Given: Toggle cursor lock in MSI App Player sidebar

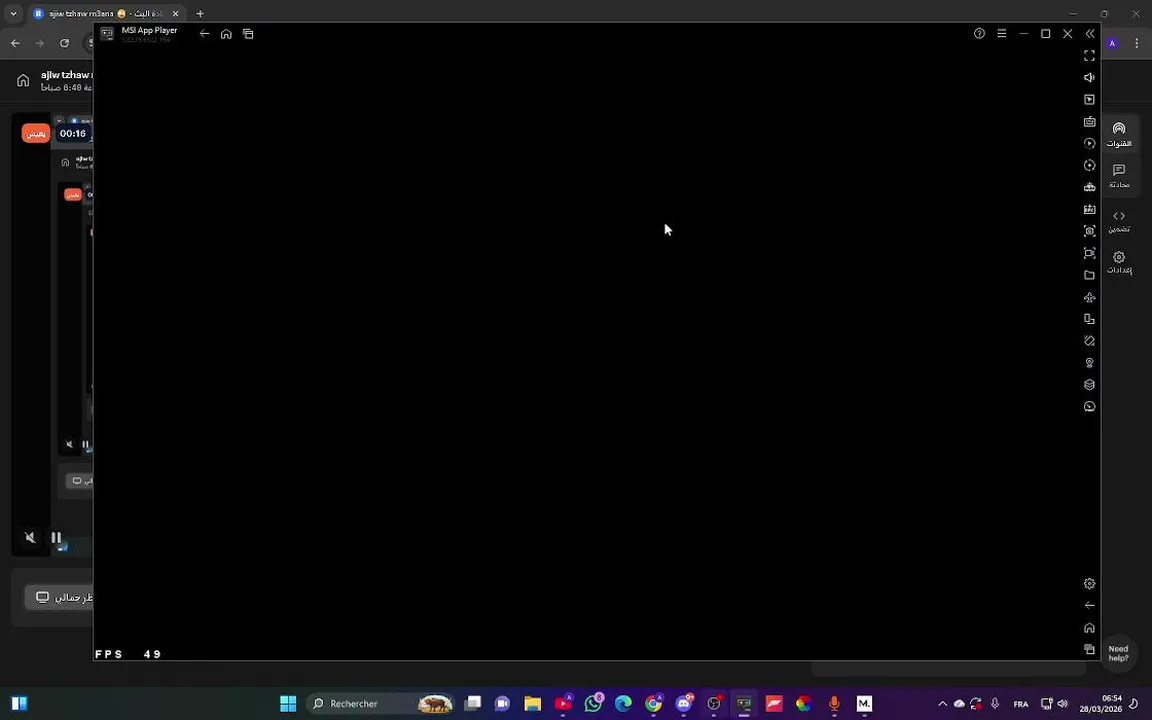Looking at the screenshot, I should coord(1090,99).
